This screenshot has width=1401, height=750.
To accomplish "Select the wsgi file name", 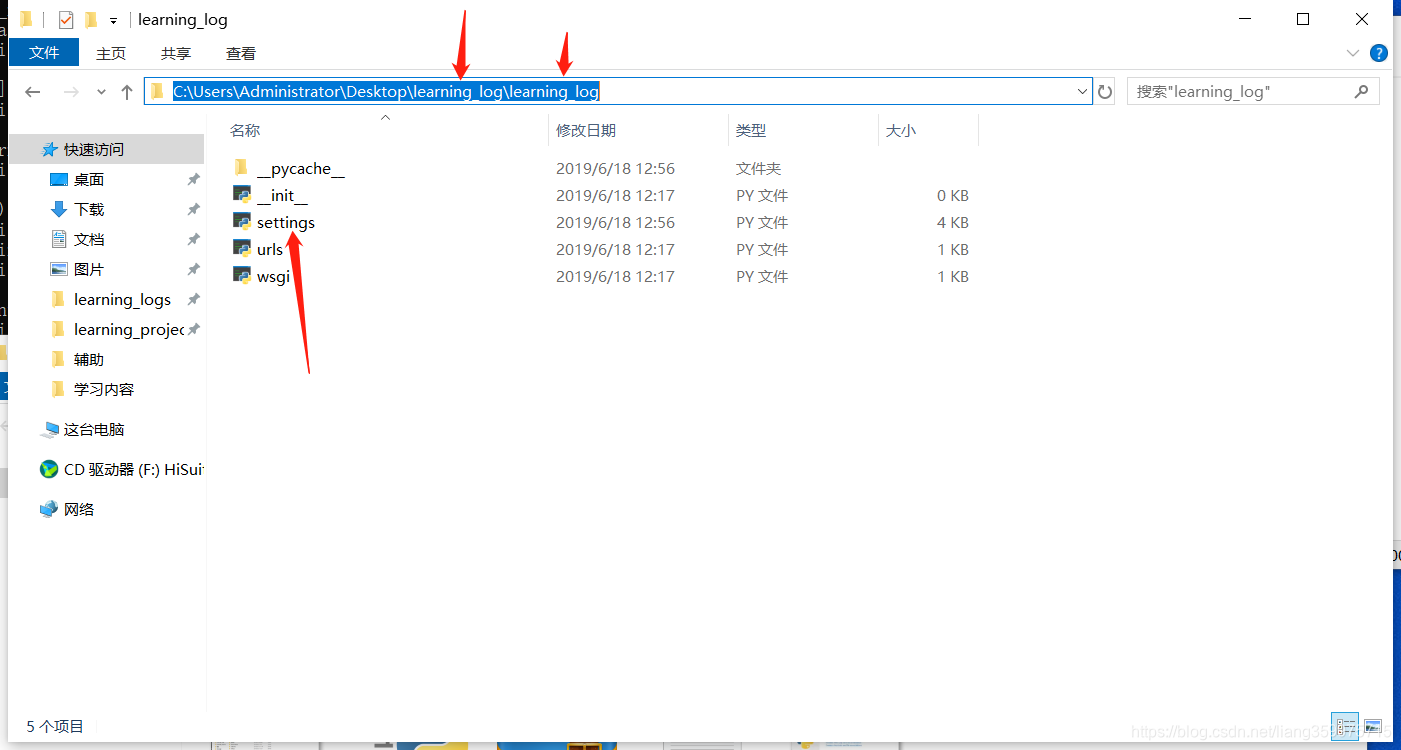I will [x=273, y=276].
